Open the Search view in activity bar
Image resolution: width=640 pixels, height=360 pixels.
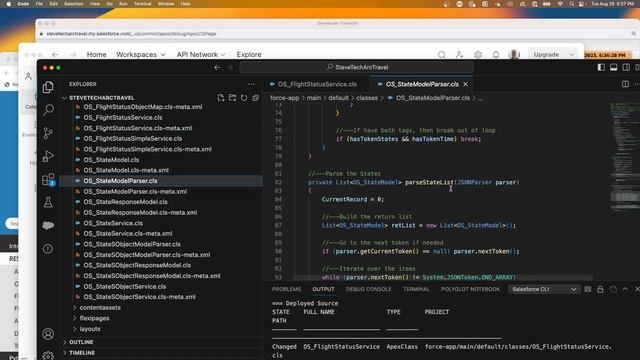(x=48, y=110)
